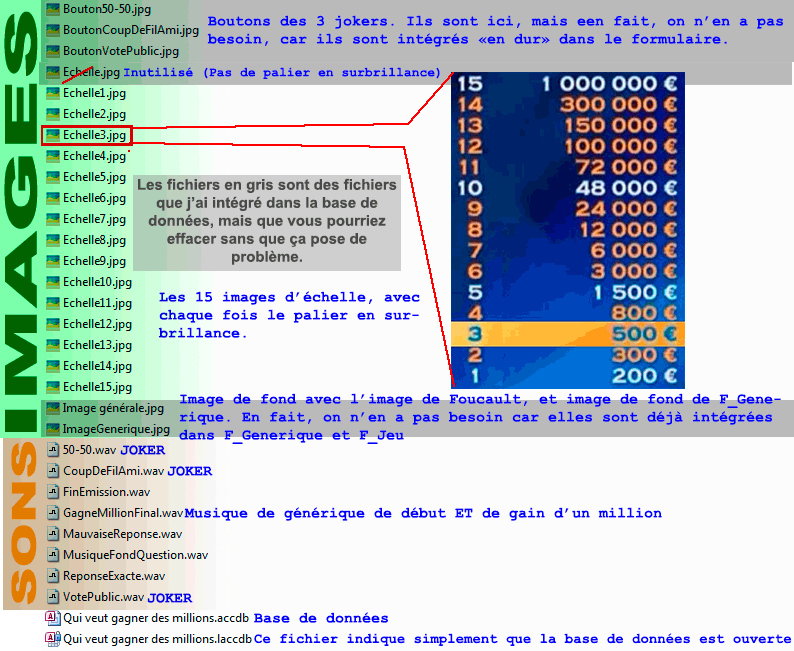This screenshot has width=794, height=651.
Task: Select the file name GagneMillionFinal.wav
Action: click(123, 513)
